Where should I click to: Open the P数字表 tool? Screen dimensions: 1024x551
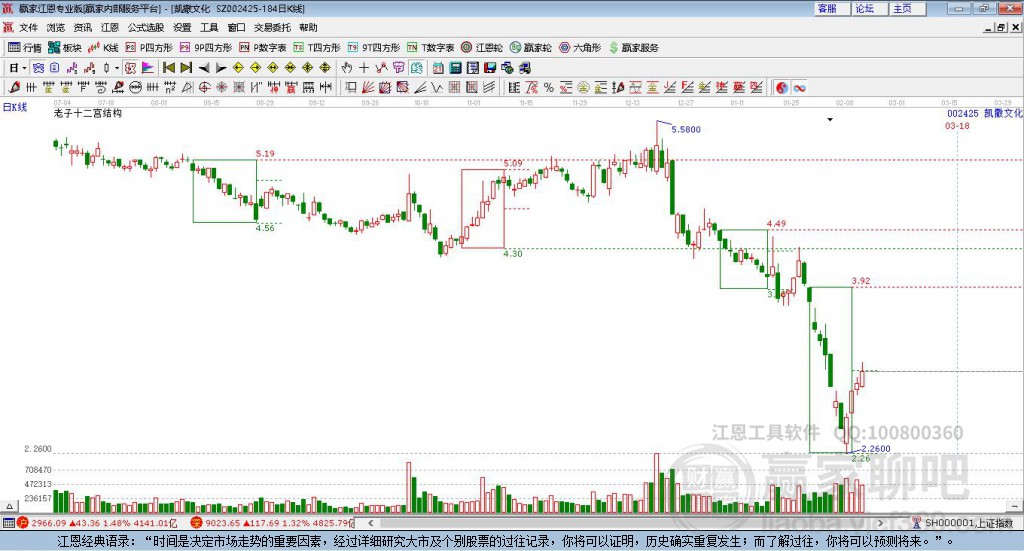(x=263, y=48)
